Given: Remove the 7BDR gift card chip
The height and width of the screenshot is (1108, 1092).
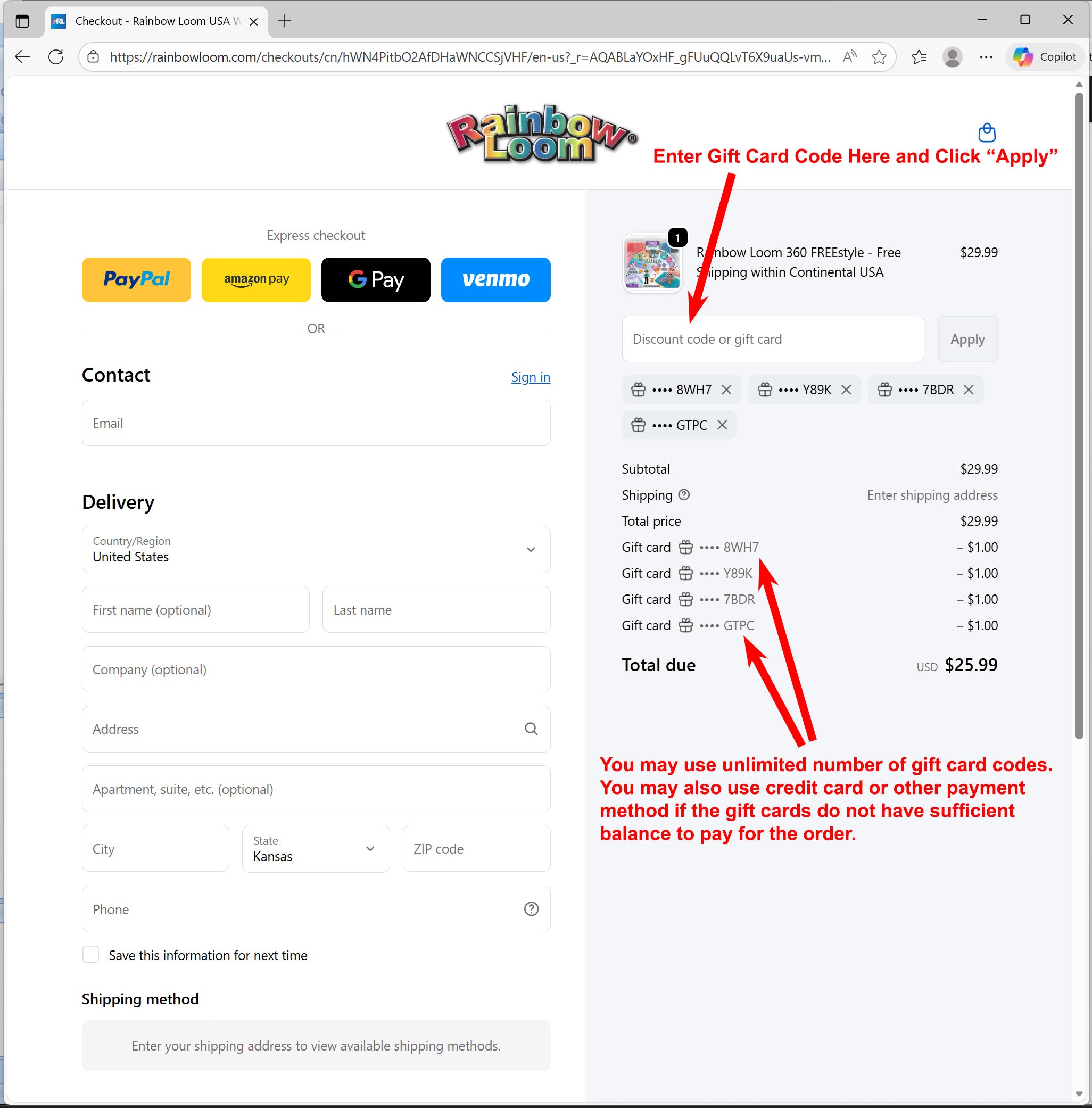Looking at the screenshot, I should click(x=969, y=390).
